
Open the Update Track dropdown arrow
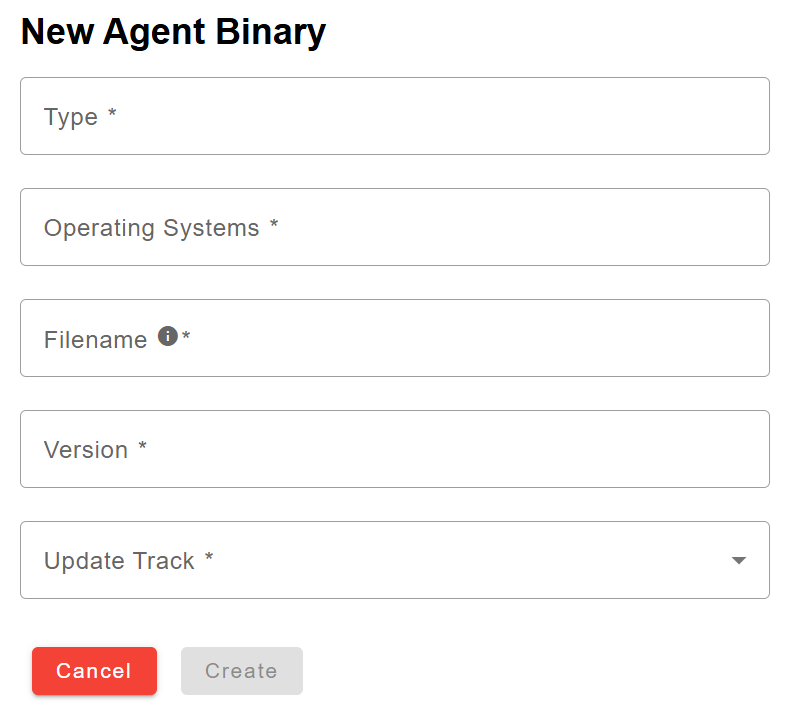tap(739, 561)
